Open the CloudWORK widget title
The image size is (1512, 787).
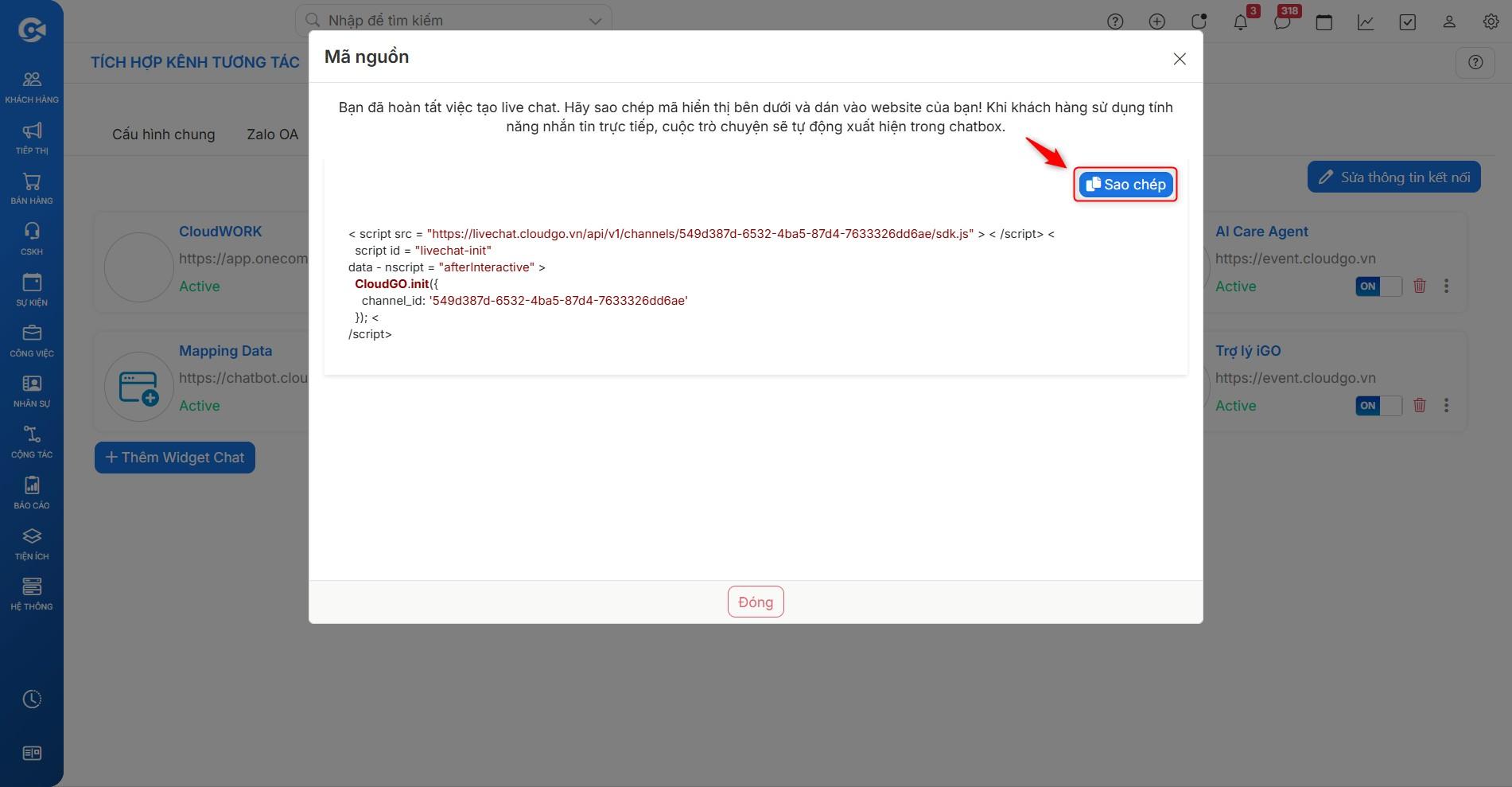click(x=220, y=232)
